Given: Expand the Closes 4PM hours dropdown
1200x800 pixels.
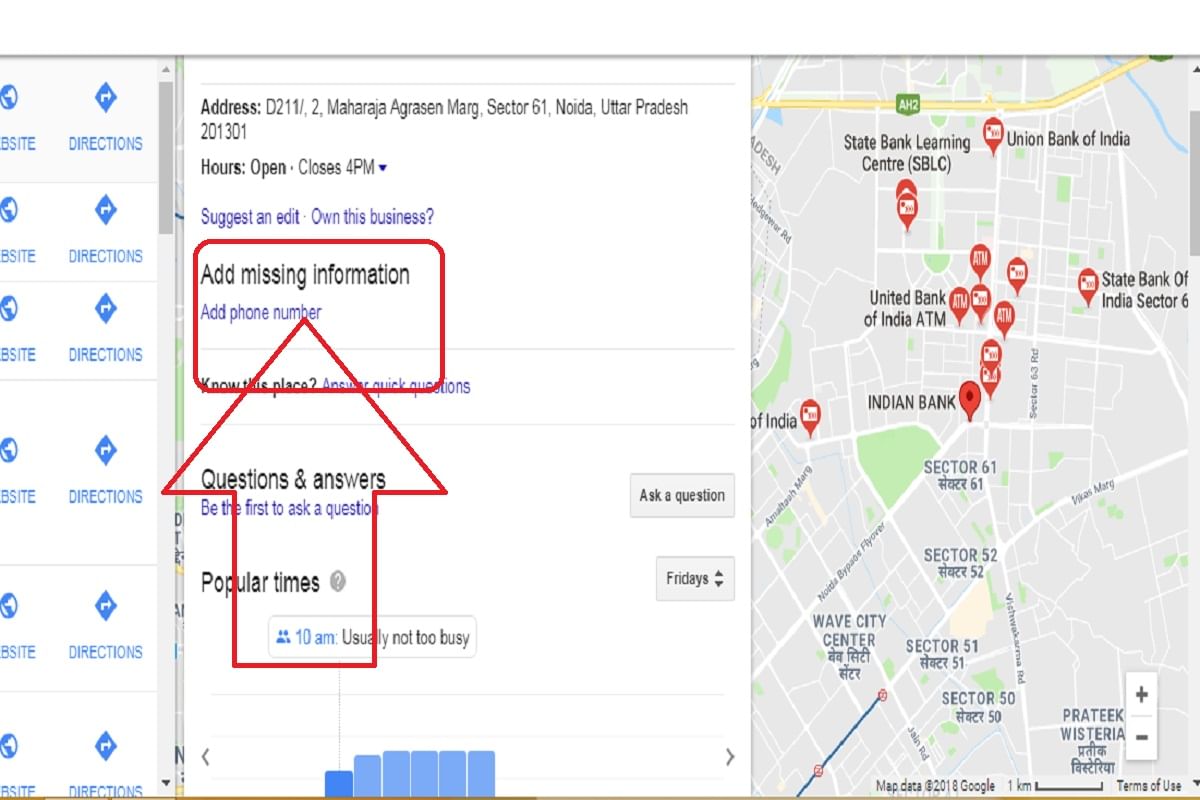Looking at the screenshot, I should point(384,167).
